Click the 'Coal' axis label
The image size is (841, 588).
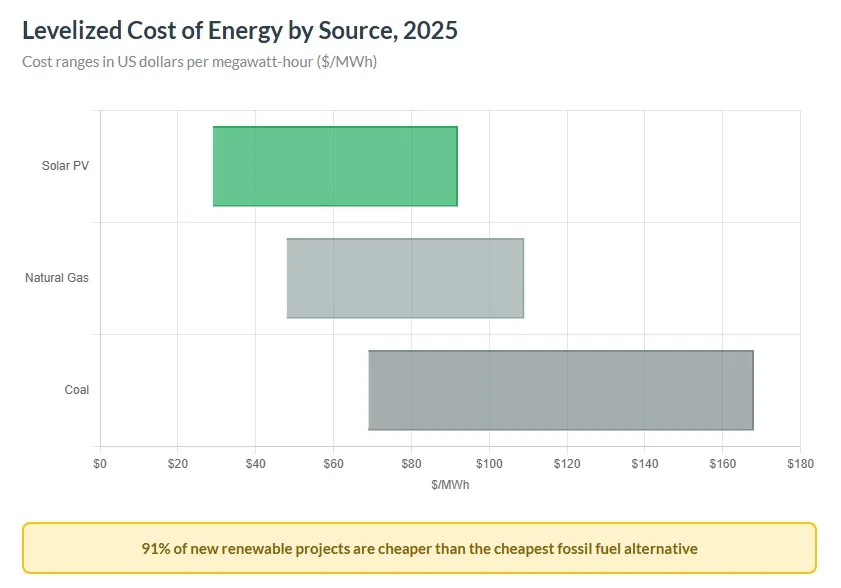[77, 390]
